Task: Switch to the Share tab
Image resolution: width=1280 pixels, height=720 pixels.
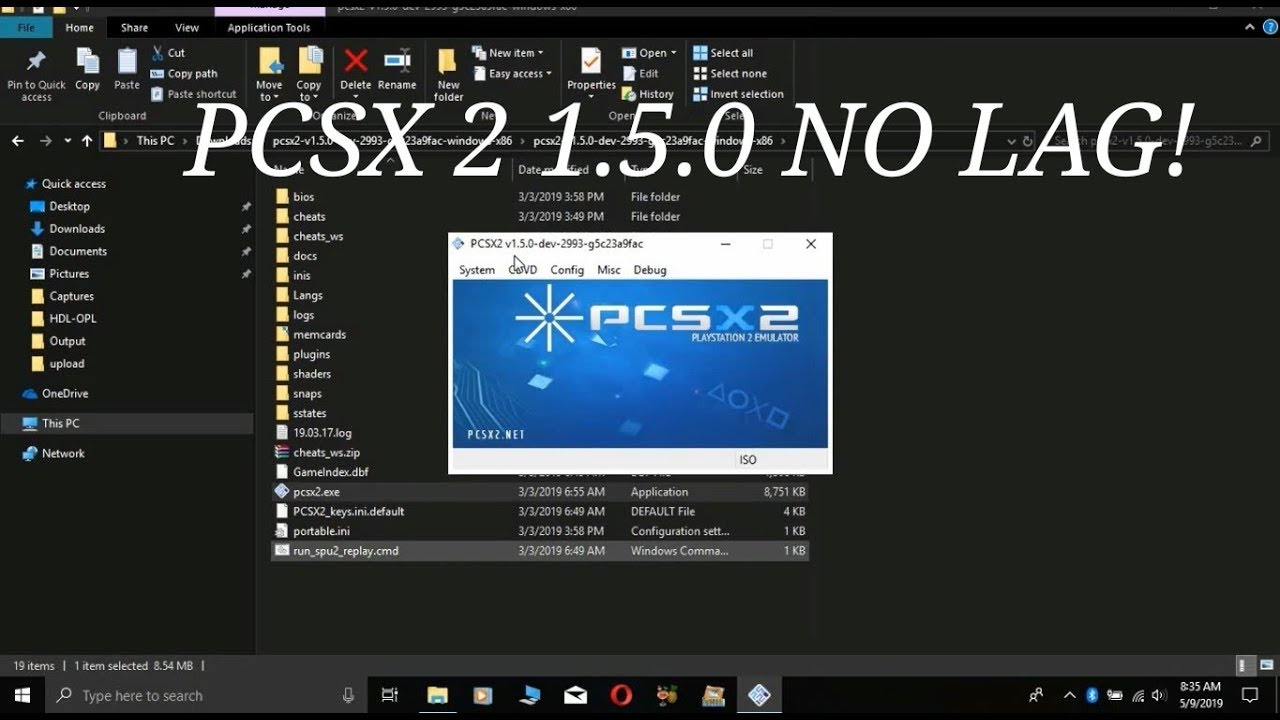Action: tap(134, 28)
